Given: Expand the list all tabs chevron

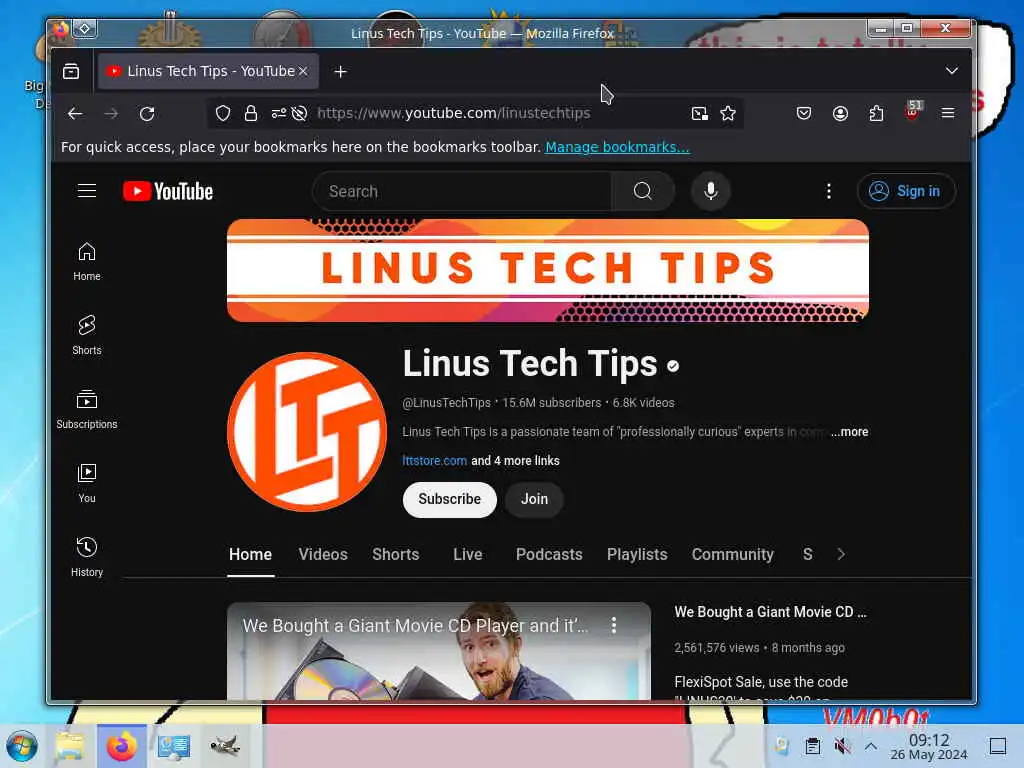Looking at the screenshot, I should pyautogui.click(x=952, y=71).
